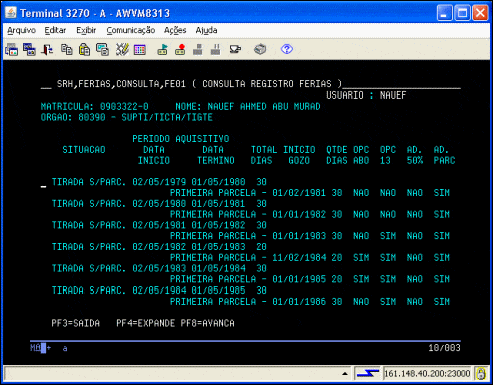This screenshot has width=493, height=385.
Task: Open the Ajuda menu
Action: [206, 30]
